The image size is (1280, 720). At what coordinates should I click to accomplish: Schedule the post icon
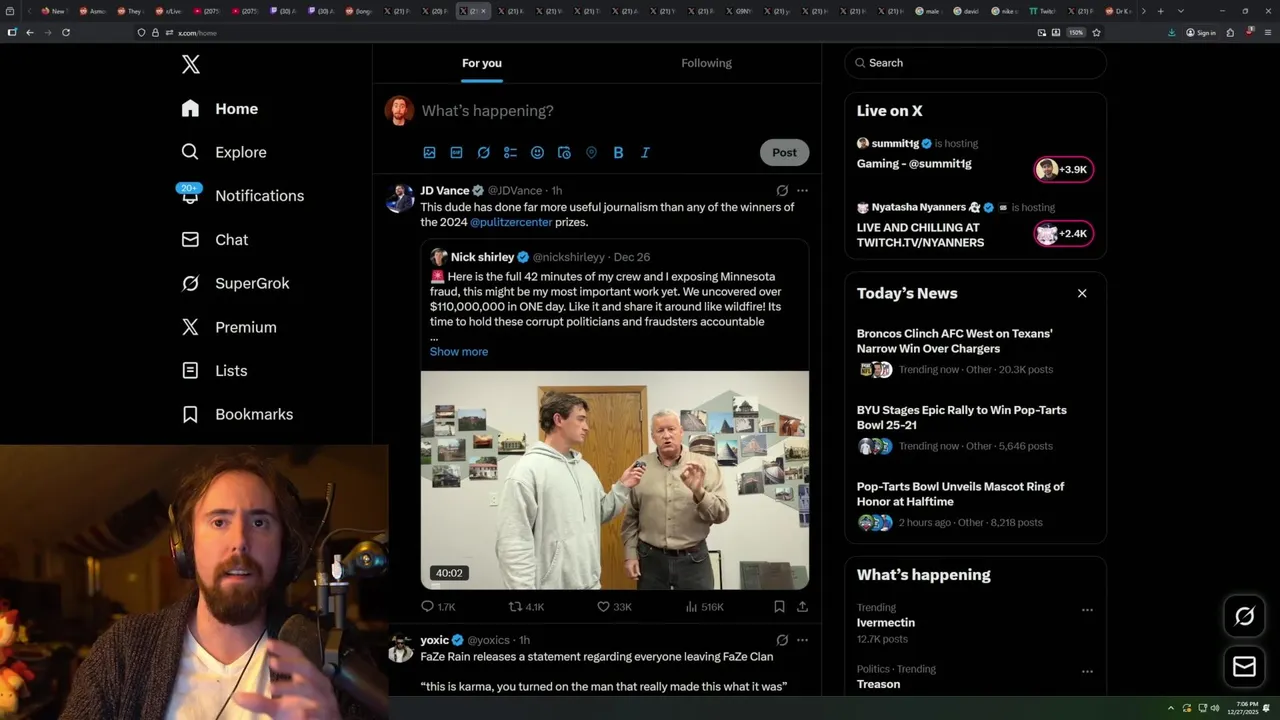coord(564,153)
